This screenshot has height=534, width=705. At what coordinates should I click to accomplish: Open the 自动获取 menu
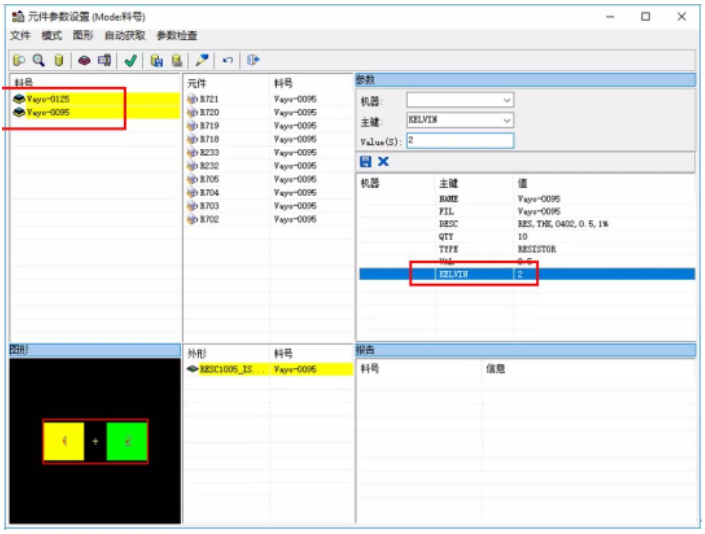124,35
